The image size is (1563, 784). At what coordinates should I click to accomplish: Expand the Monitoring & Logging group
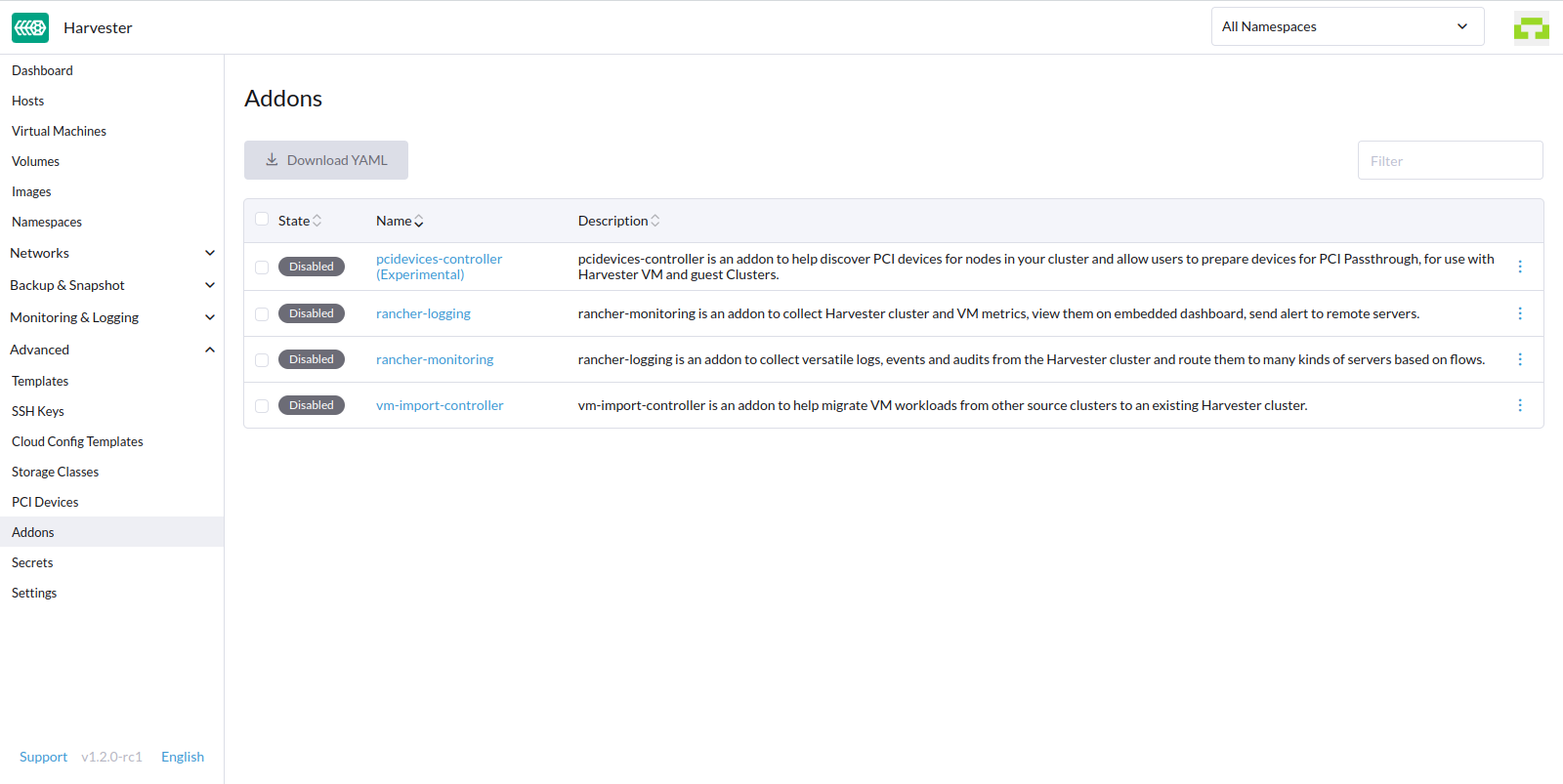pyautogui.click(x=112, y=317)
